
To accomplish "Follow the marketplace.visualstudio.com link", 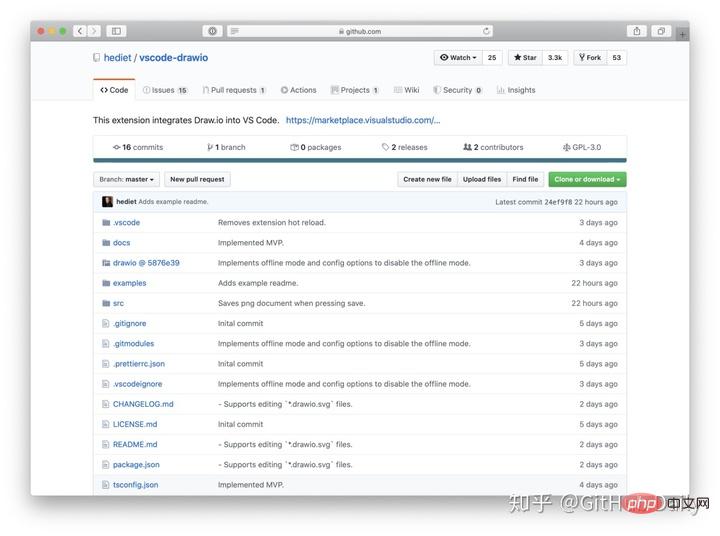I will click(x=363, y=120).
